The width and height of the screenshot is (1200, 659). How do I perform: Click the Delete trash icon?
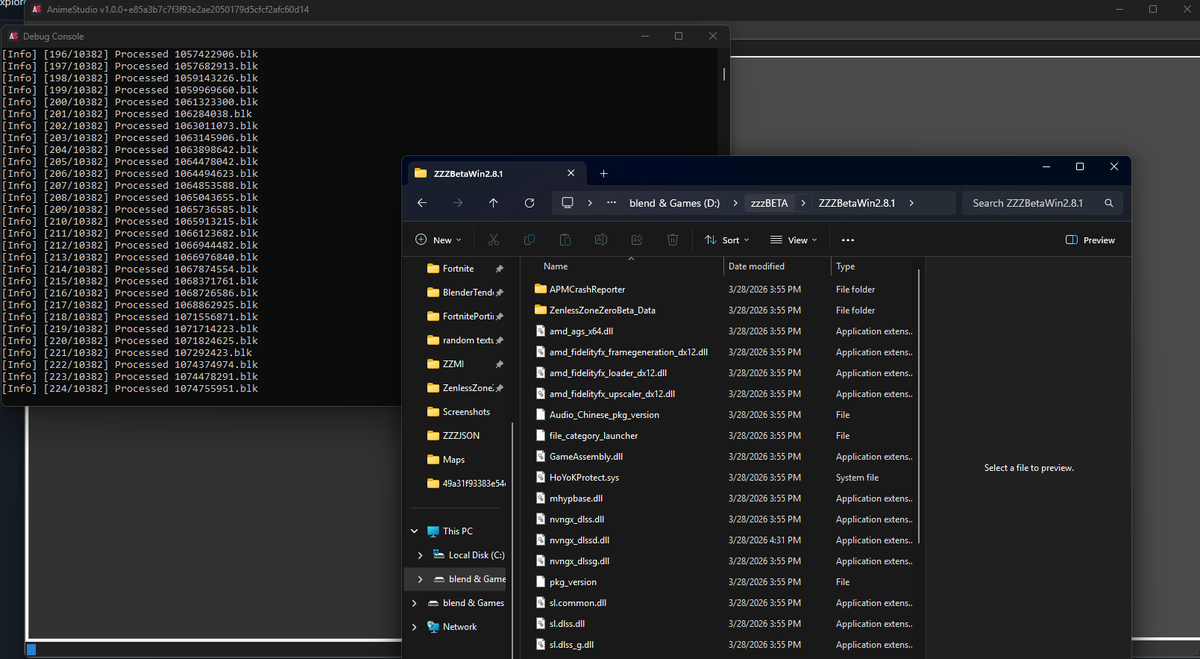pos(673,240)
